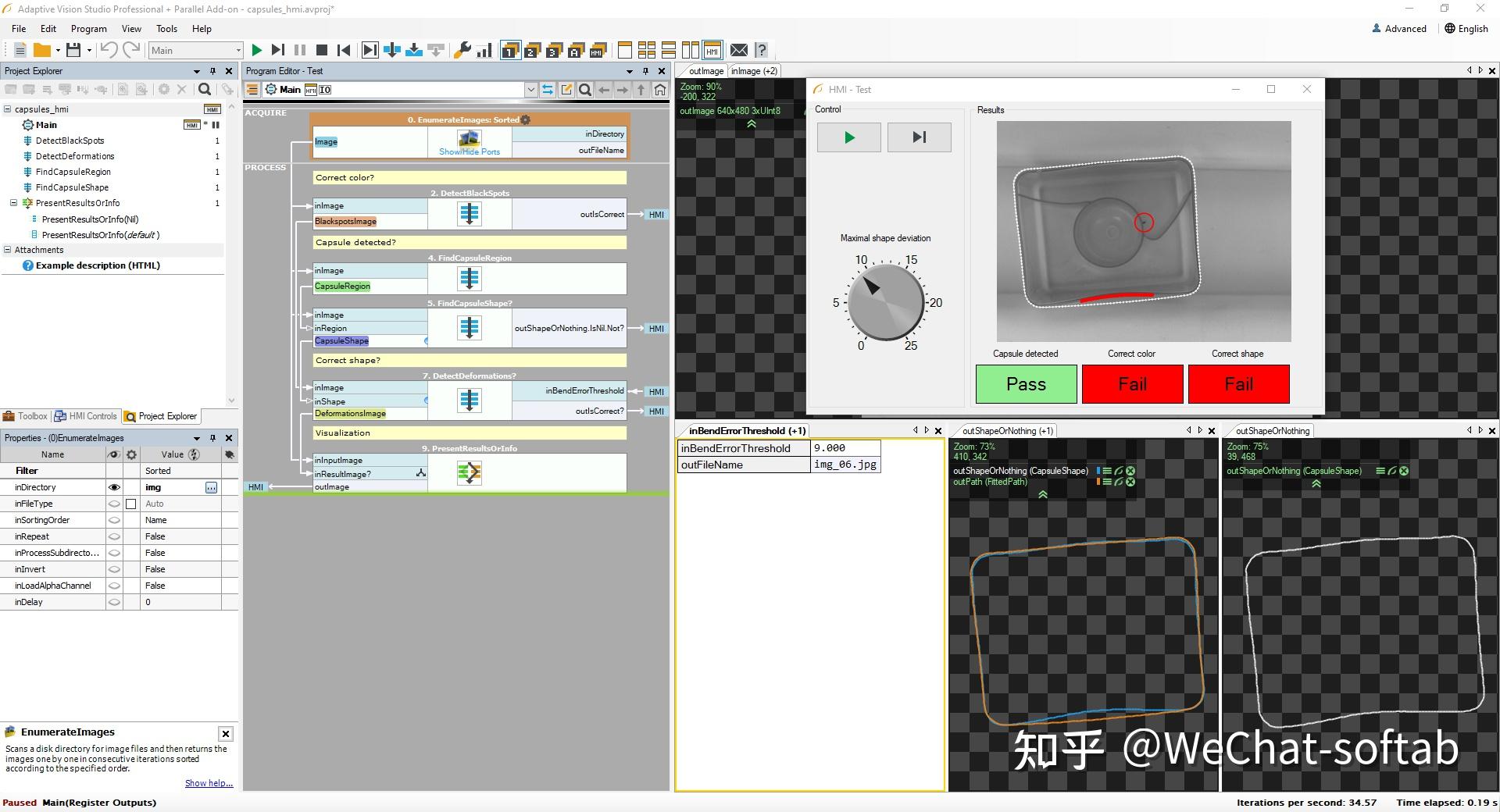Select layout view 1 toolbar icon
The width and height of the screenshot is (1500, 812).
pos(509,51)
